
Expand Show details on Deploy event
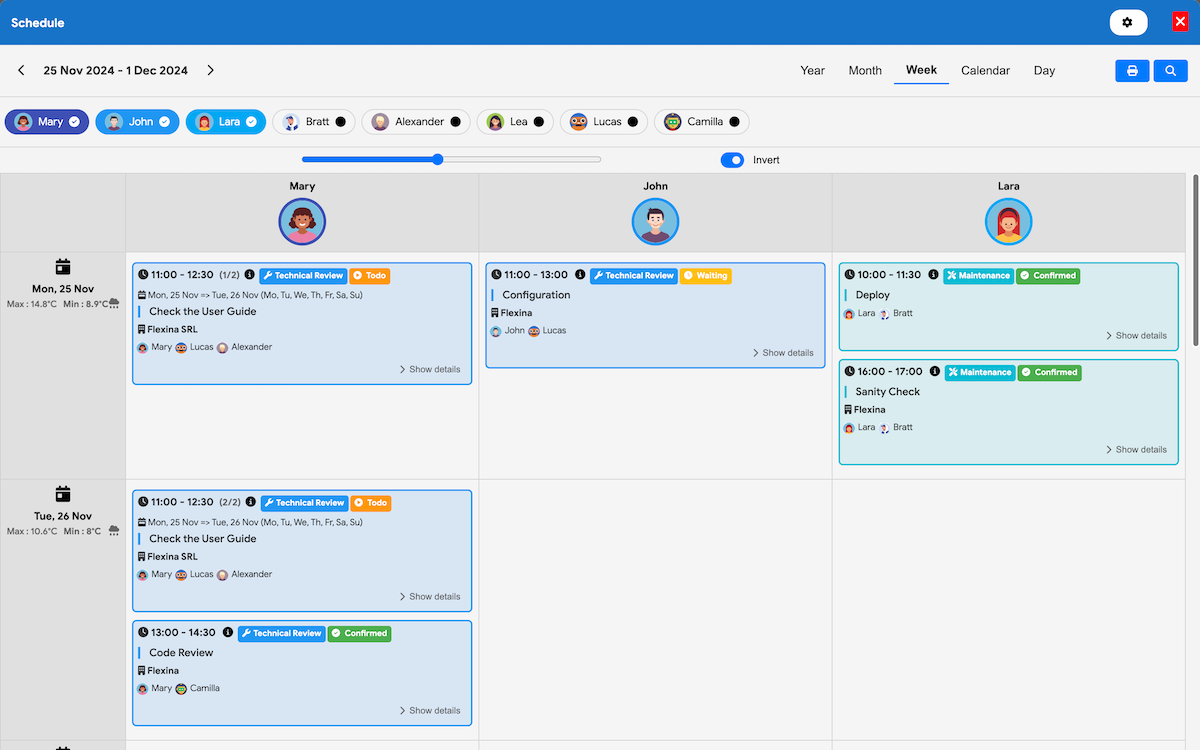pos(1136,336)
